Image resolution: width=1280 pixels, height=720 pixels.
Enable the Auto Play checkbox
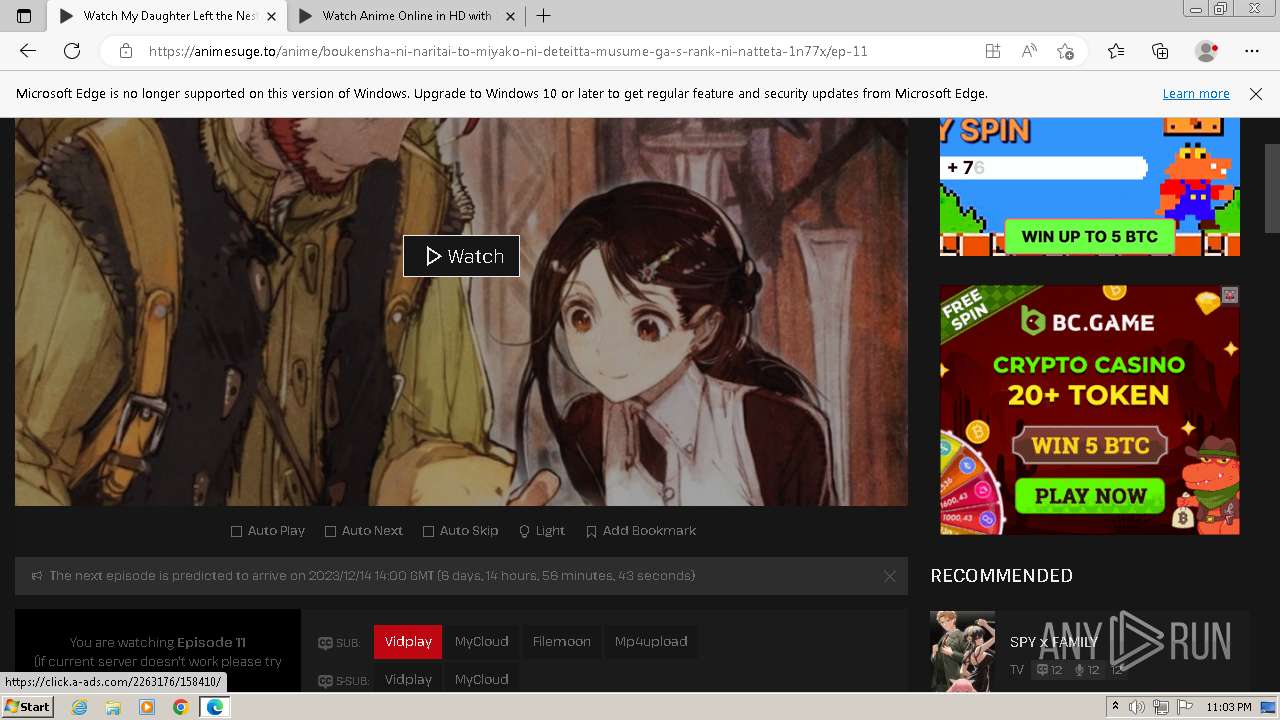click(268, 531)
